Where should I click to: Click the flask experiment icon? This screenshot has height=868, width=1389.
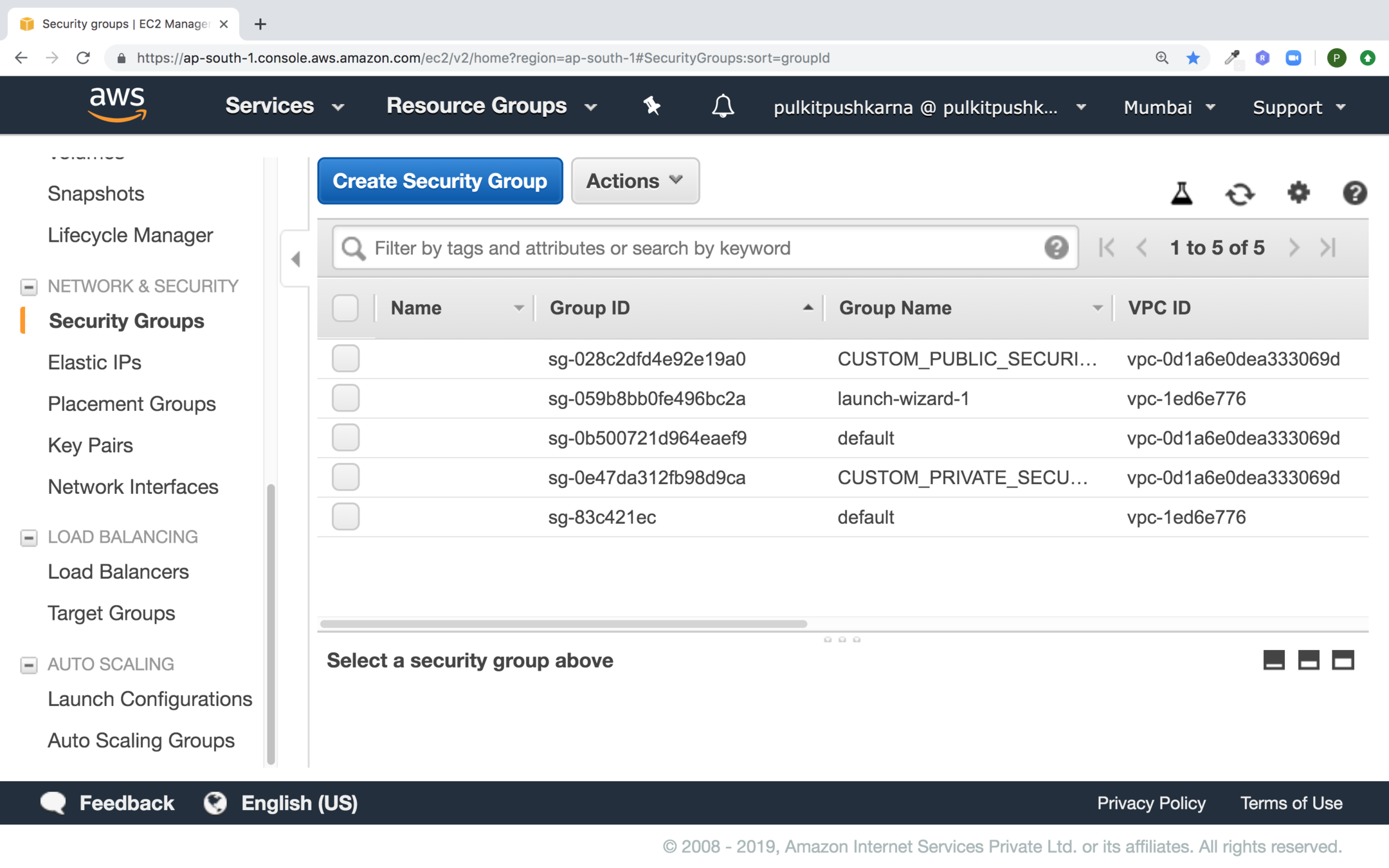pyautogui.click(x=1181, y=193)
